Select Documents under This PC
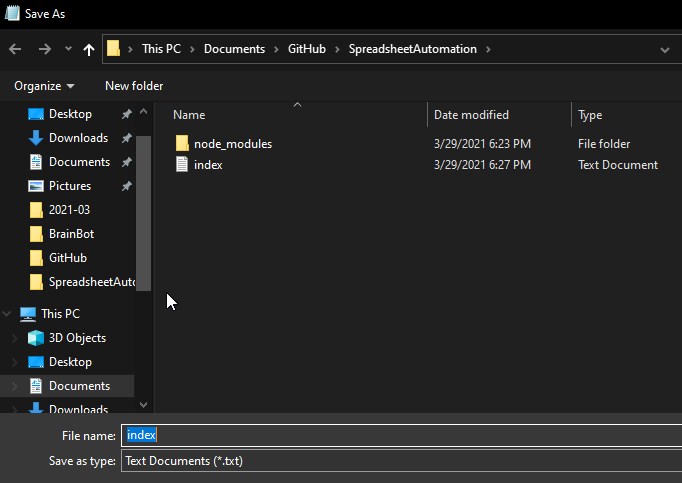Image resolution: width=682 pixels, height=483 pixels. [79, 386]
